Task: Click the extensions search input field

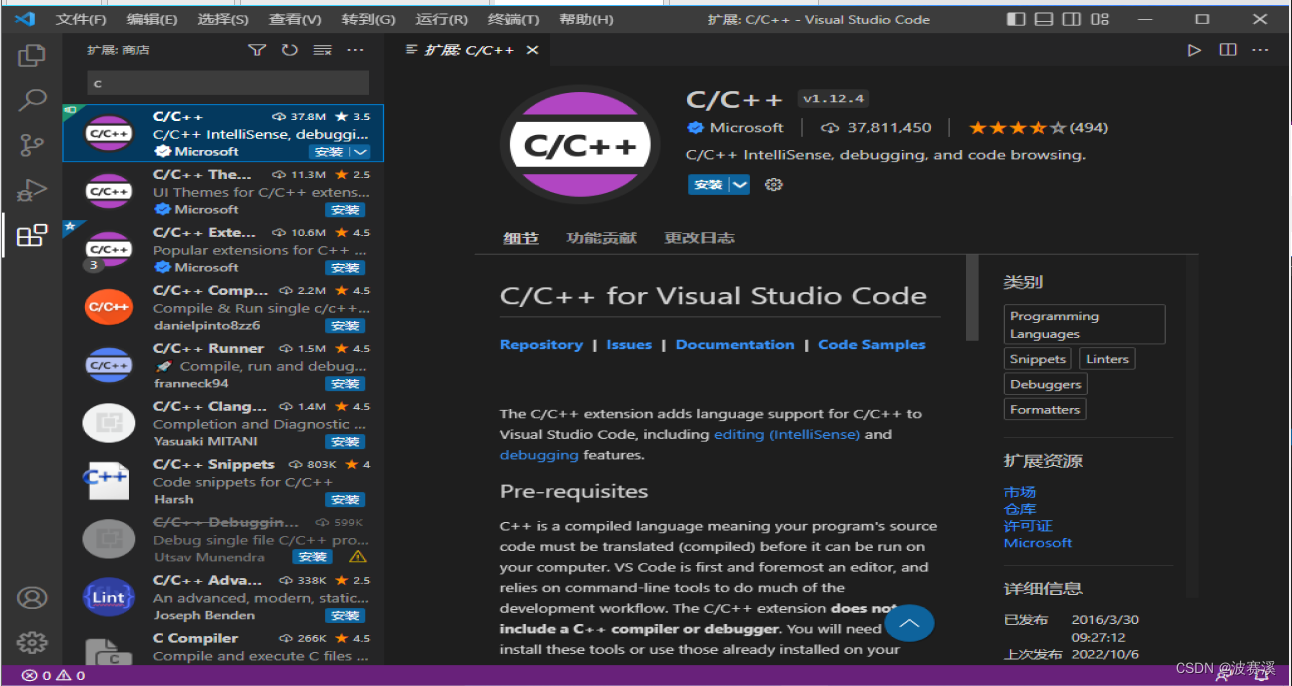Action: tap(228, 83)
